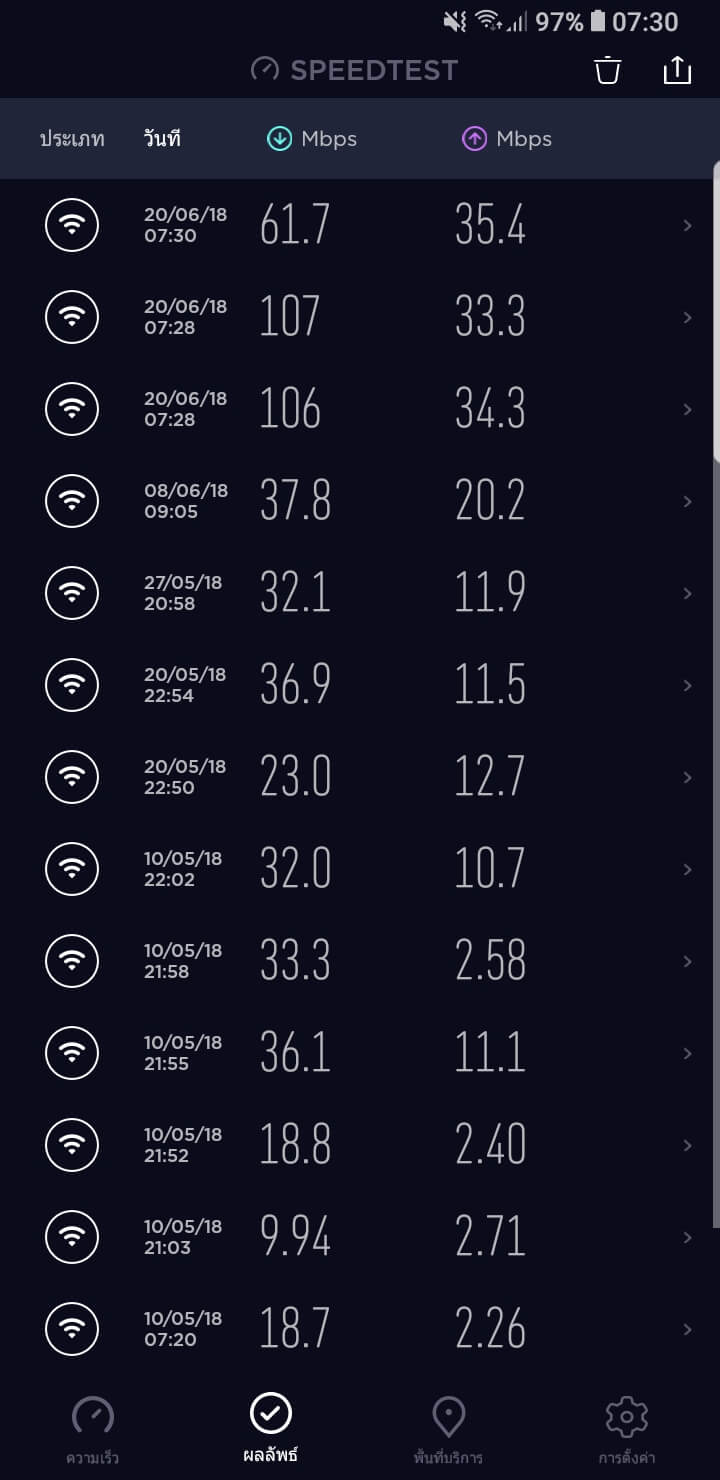Sort results by the ประเภท type column
The width and height of the screenshot is (720, 1480).
pyautogui.click(x=72, y=139)
